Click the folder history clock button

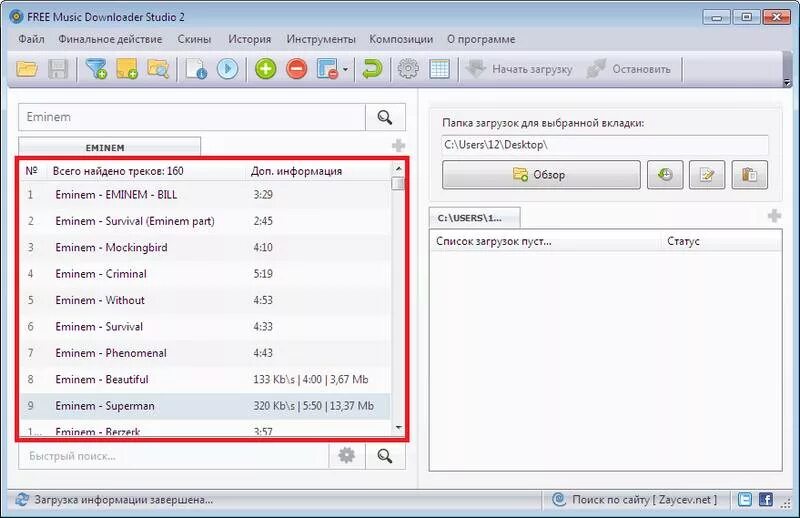(x=665, y=175)
